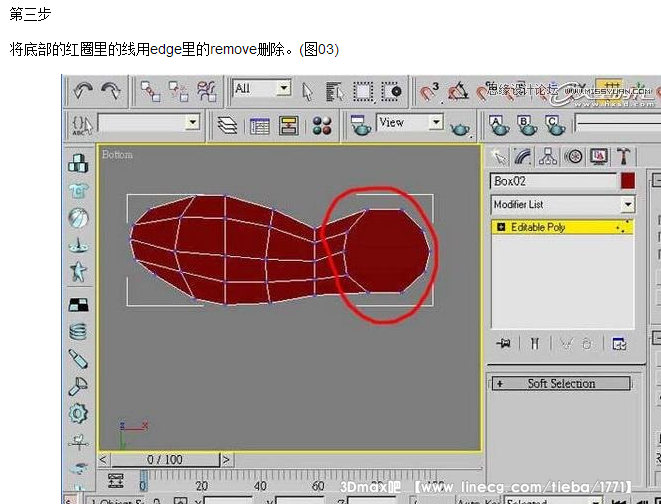Click the Configure Modifier Sets icon
The image size is (661, 504).
(619, 344)
